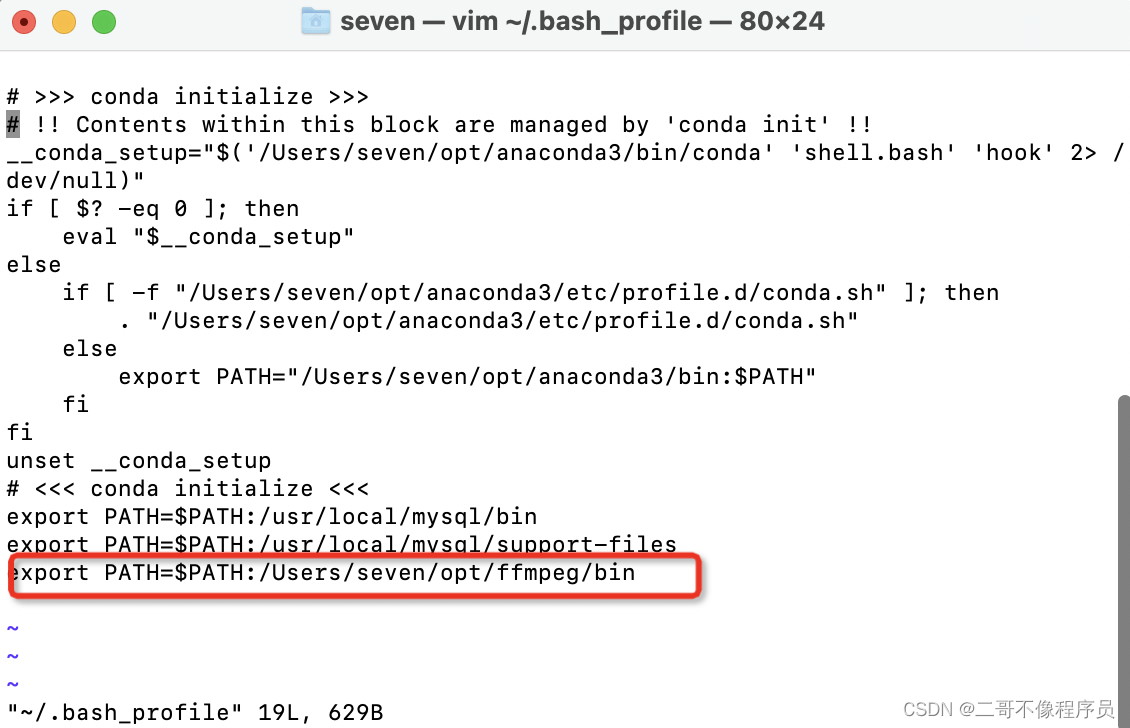
Task: Click the highlighted '#' cursor before '!! Contents'
Action: (13, 125)
